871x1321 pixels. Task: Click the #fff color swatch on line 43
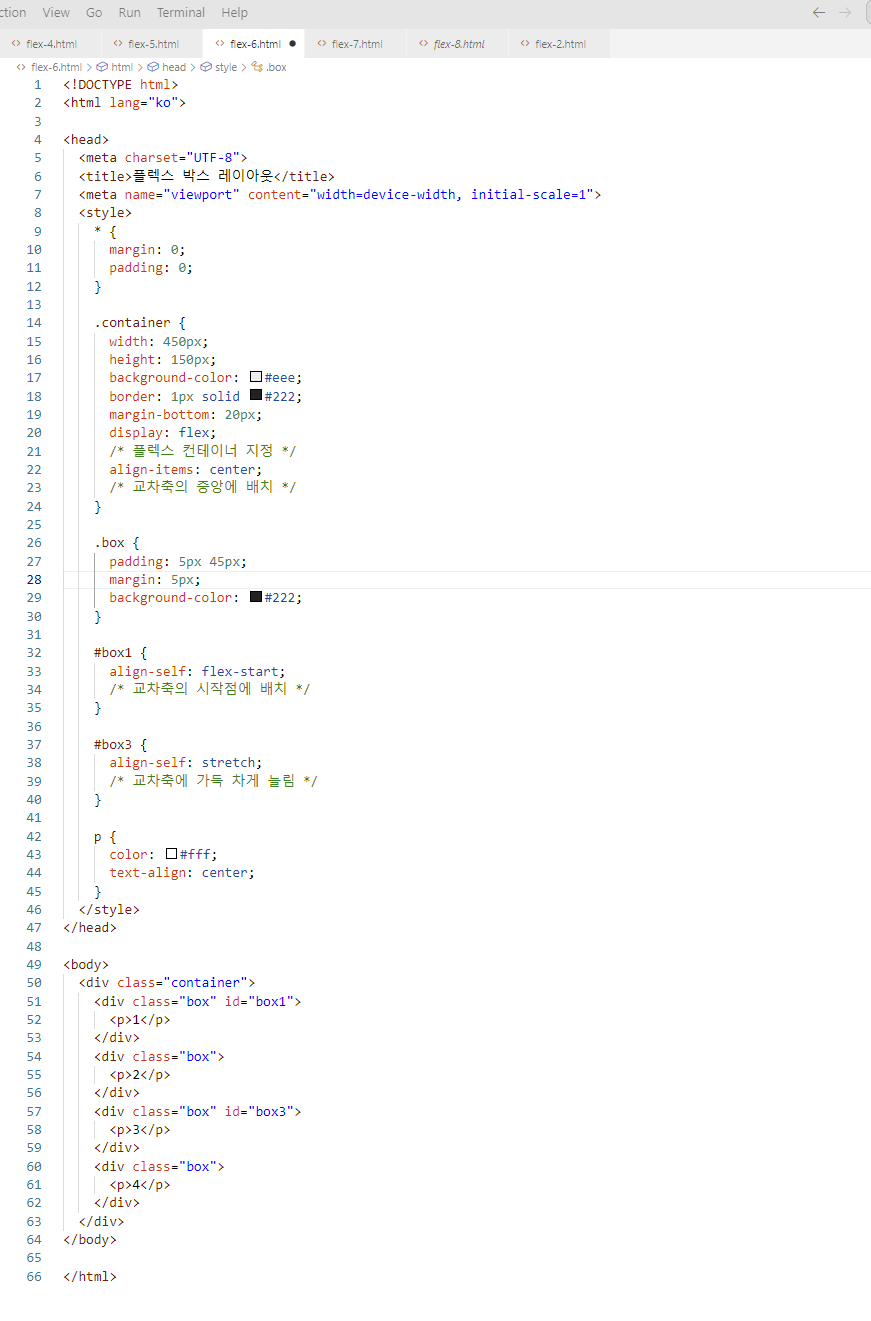click(x=172, y=854)
